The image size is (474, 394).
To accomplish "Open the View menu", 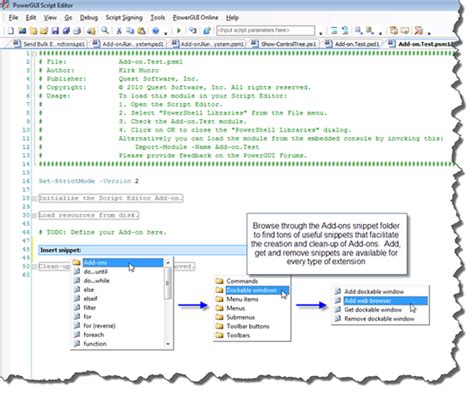I will click(x=50, y=18).
